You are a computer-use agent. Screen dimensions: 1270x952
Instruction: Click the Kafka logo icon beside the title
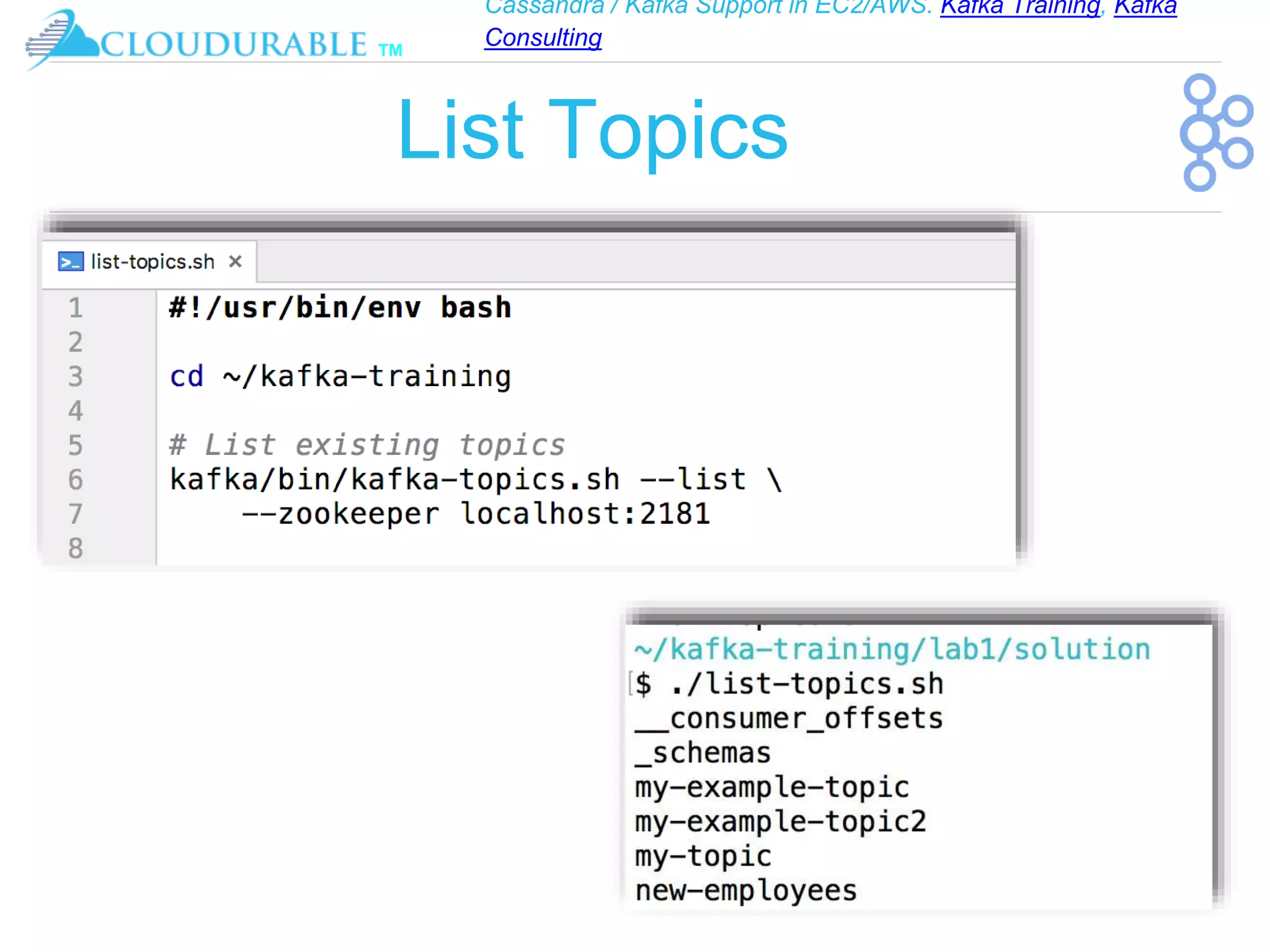click(x=1215, y=133)
